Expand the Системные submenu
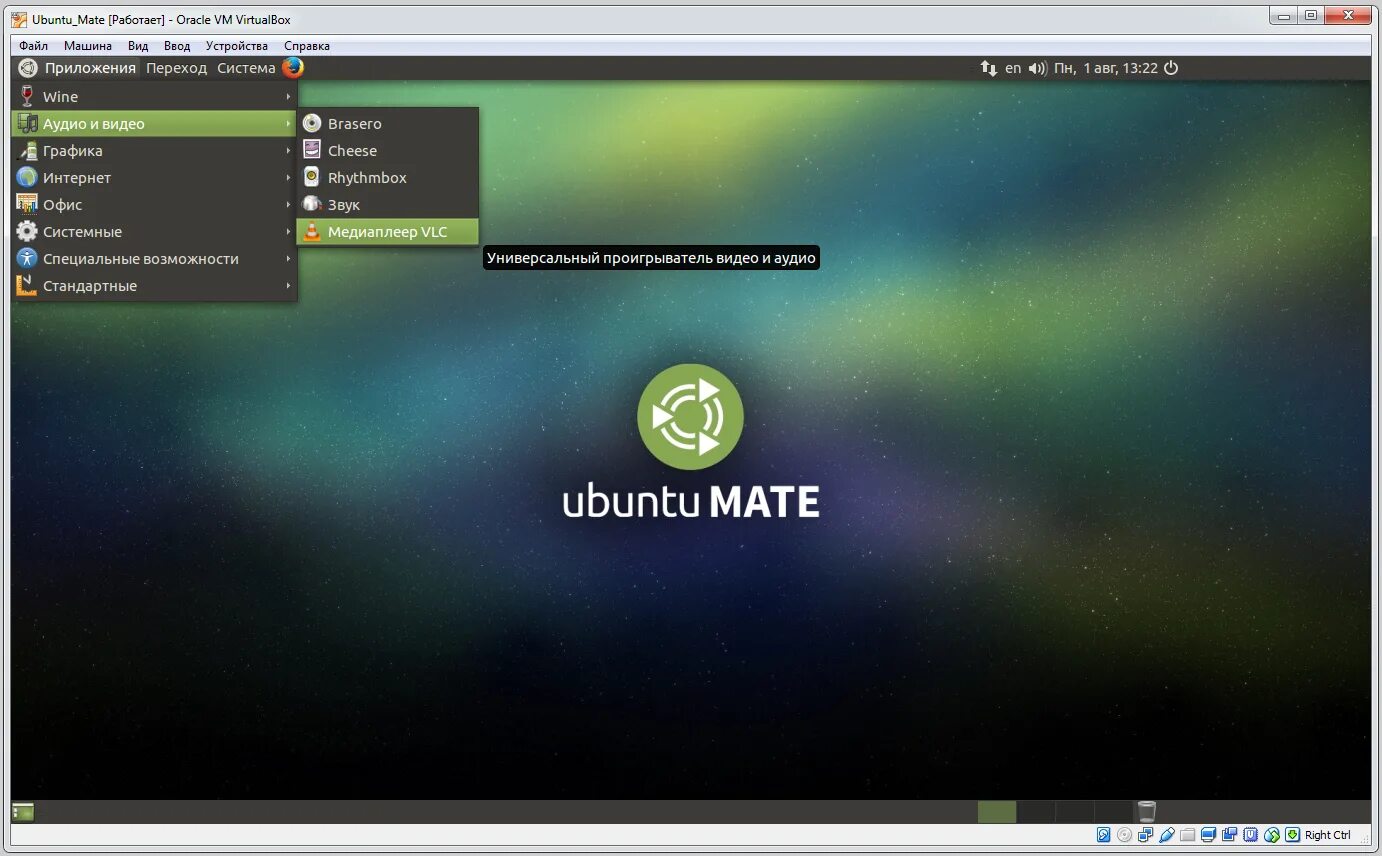 click(x=155, y=232)
